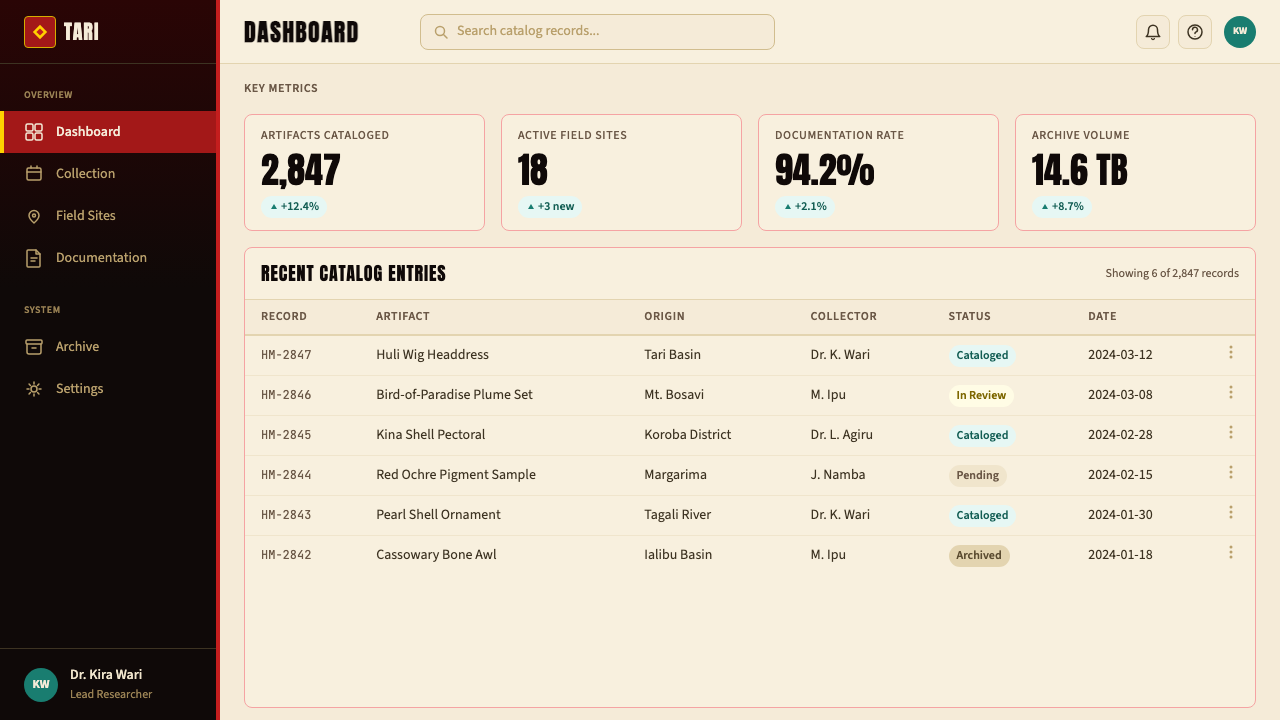
Task: Open Documentation menu item
Action: 108,258
